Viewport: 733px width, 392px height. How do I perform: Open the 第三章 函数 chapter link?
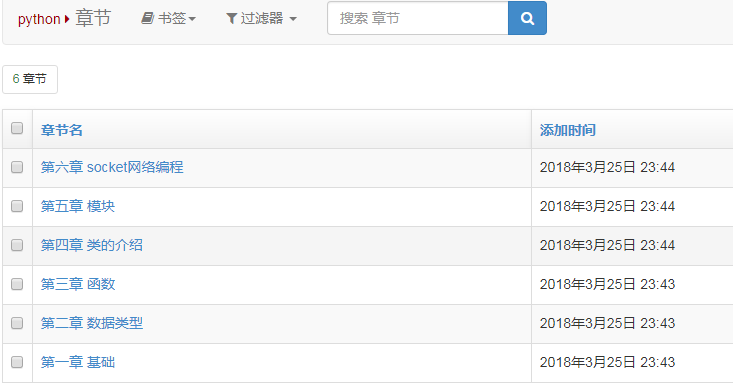click(78, 284)
